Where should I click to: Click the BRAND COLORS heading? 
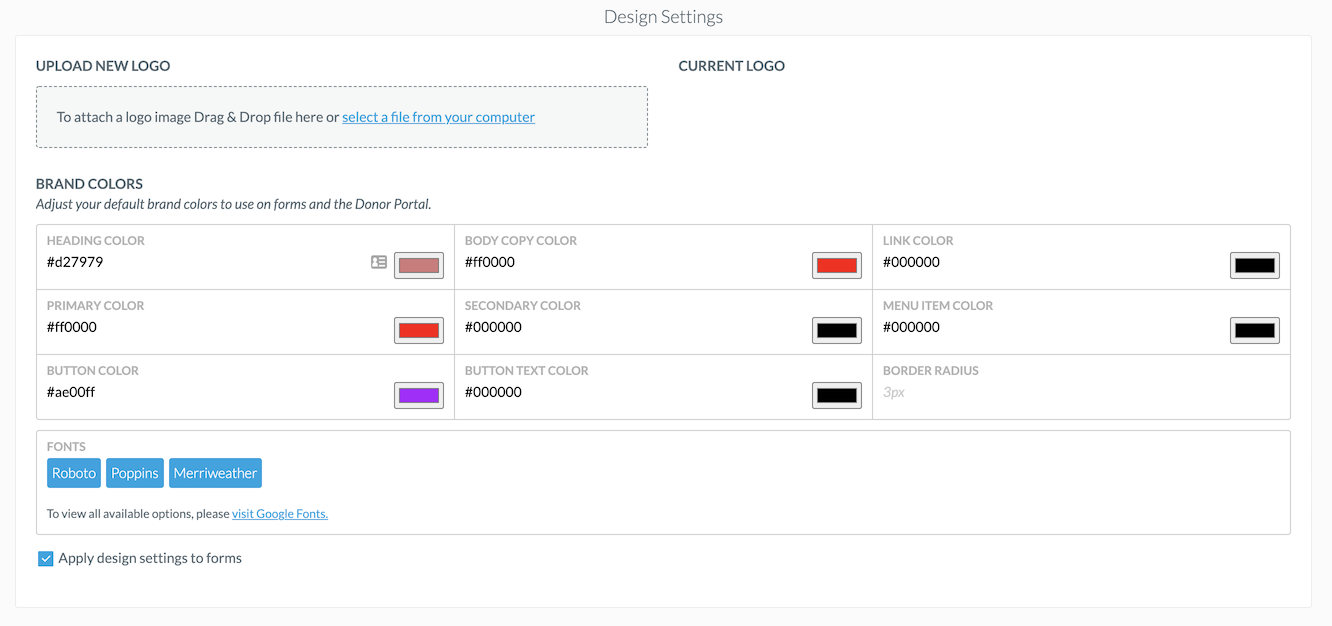click(89, 184)
